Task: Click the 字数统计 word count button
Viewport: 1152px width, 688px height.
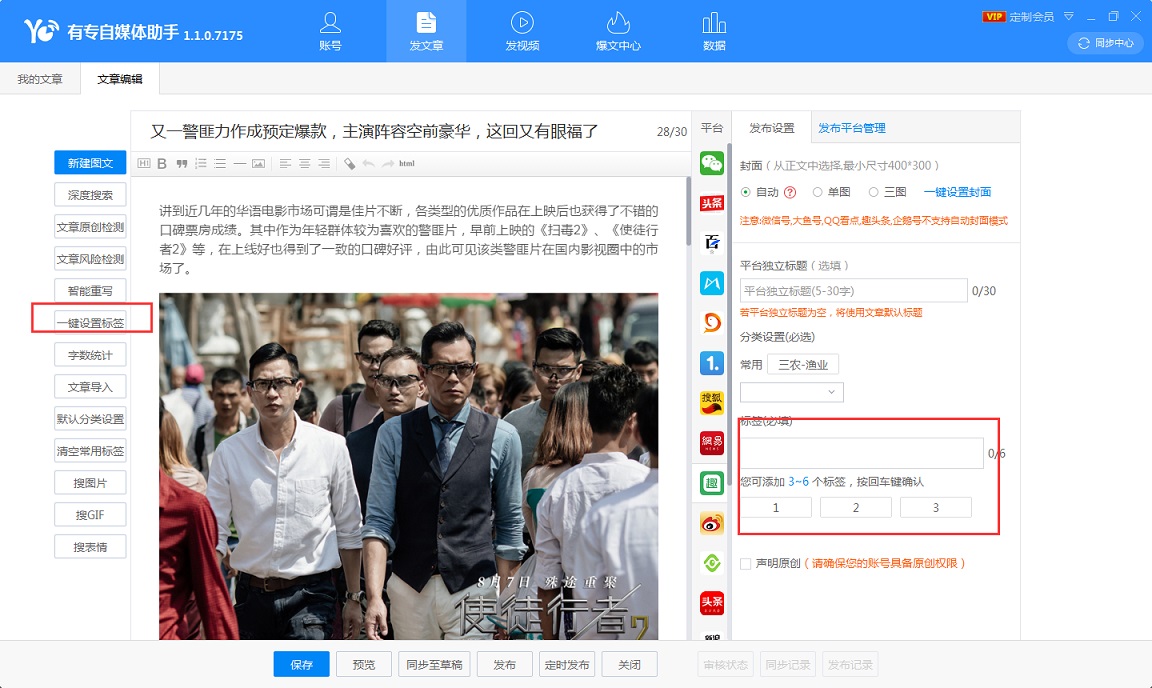Action: coord(90,354)
